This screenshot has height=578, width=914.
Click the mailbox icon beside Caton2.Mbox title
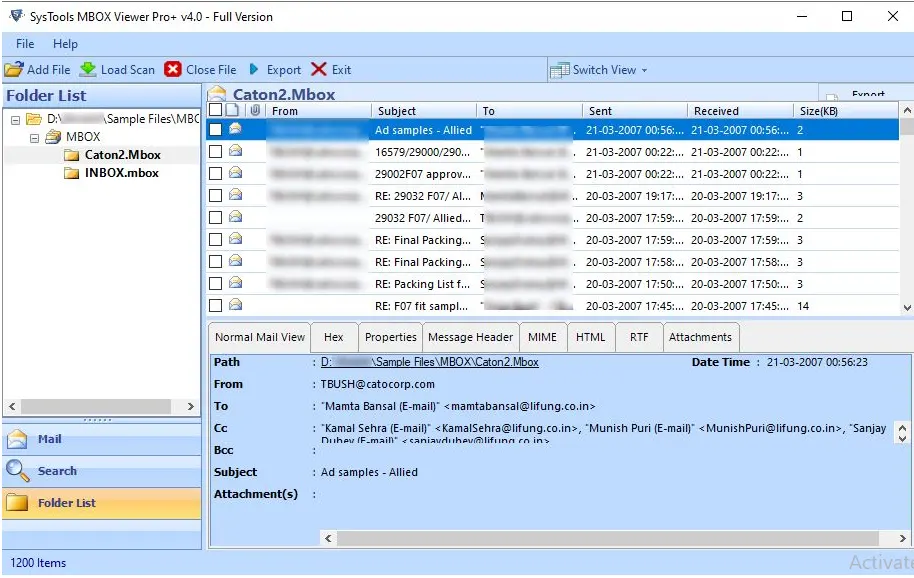[x=217, y=93]
